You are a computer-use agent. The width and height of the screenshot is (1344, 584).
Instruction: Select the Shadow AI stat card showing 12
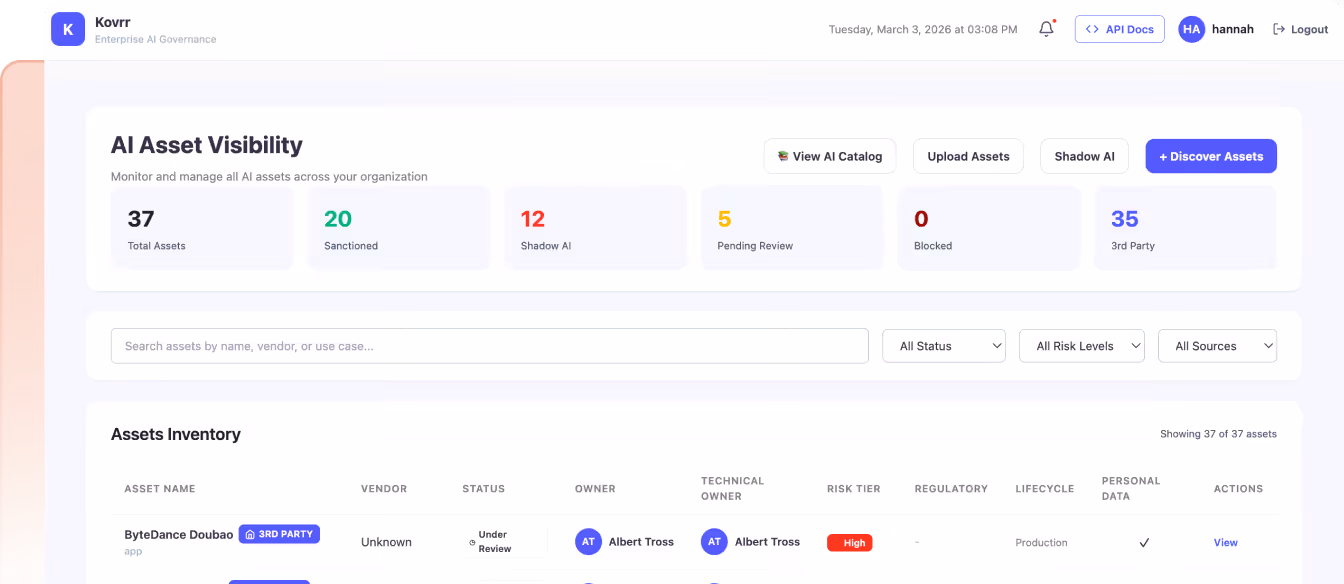(595, 228)
